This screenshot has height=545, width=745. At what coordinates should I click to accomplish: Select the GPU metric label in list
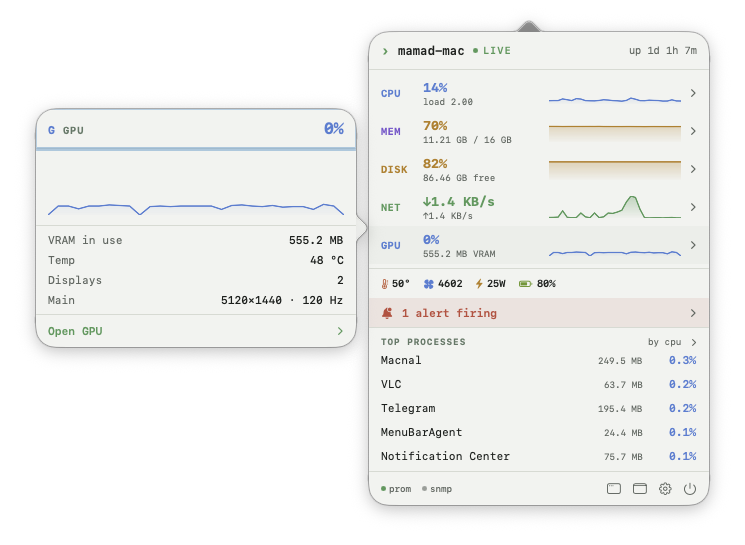click(x=391, y=246)
